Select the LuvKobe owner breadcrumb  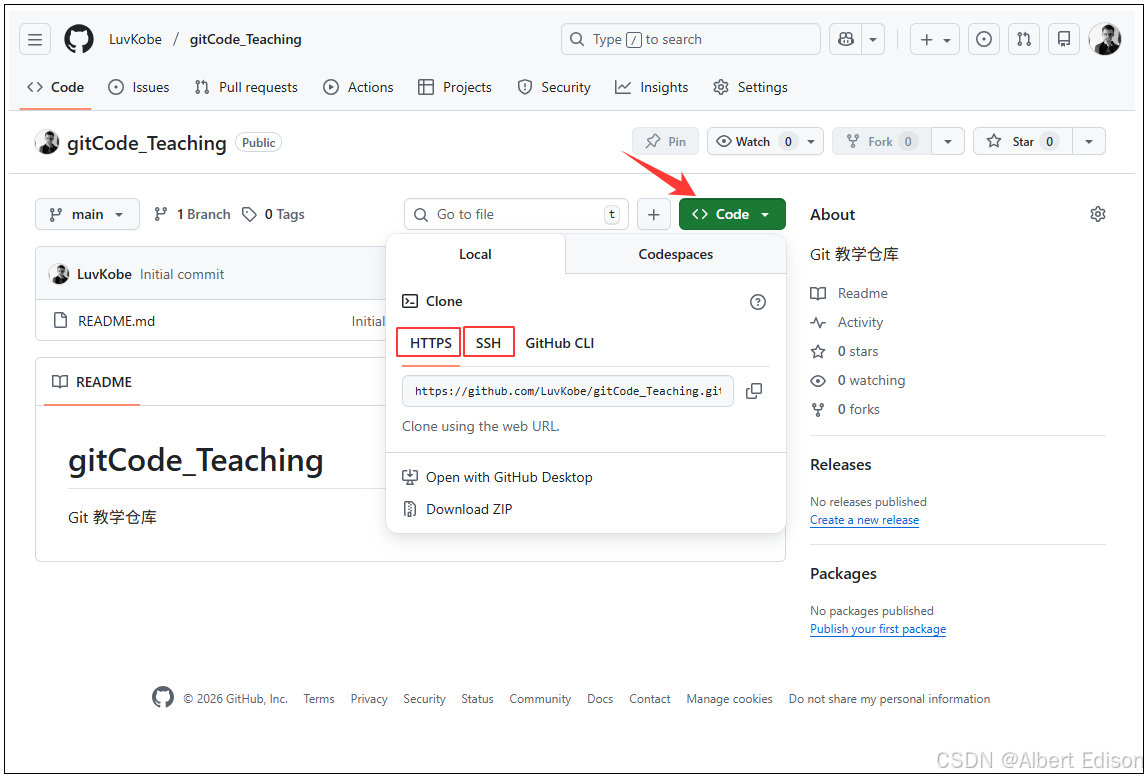coord(135,40)
